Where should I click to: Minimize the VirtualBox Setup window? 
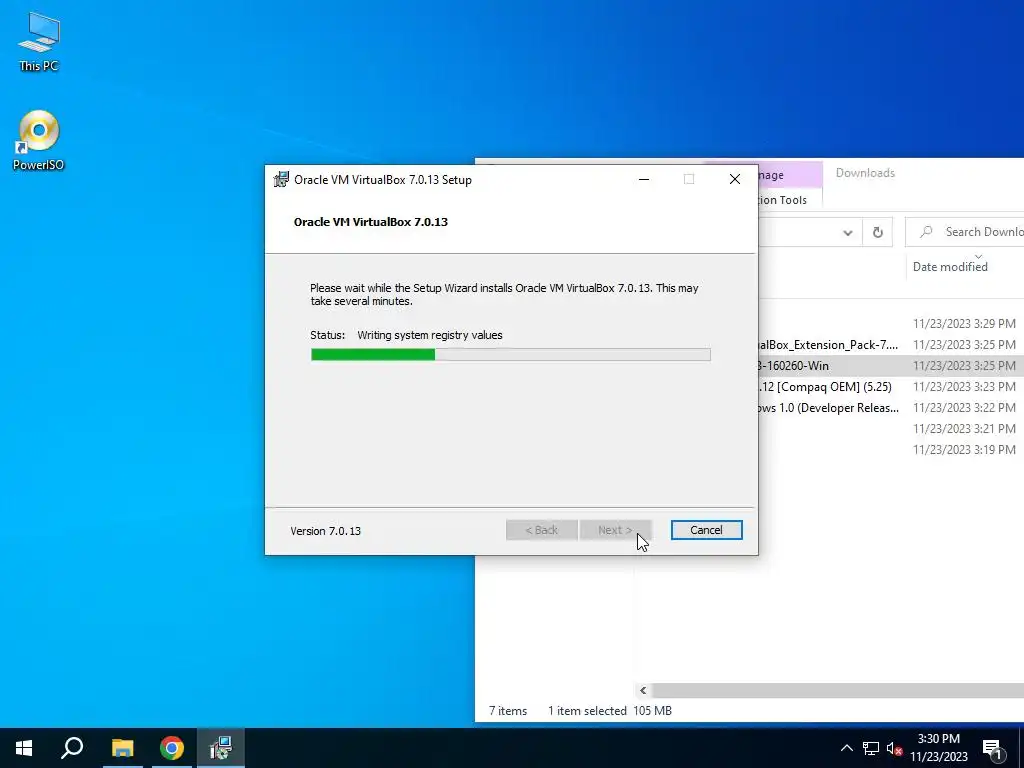[644, 180]
